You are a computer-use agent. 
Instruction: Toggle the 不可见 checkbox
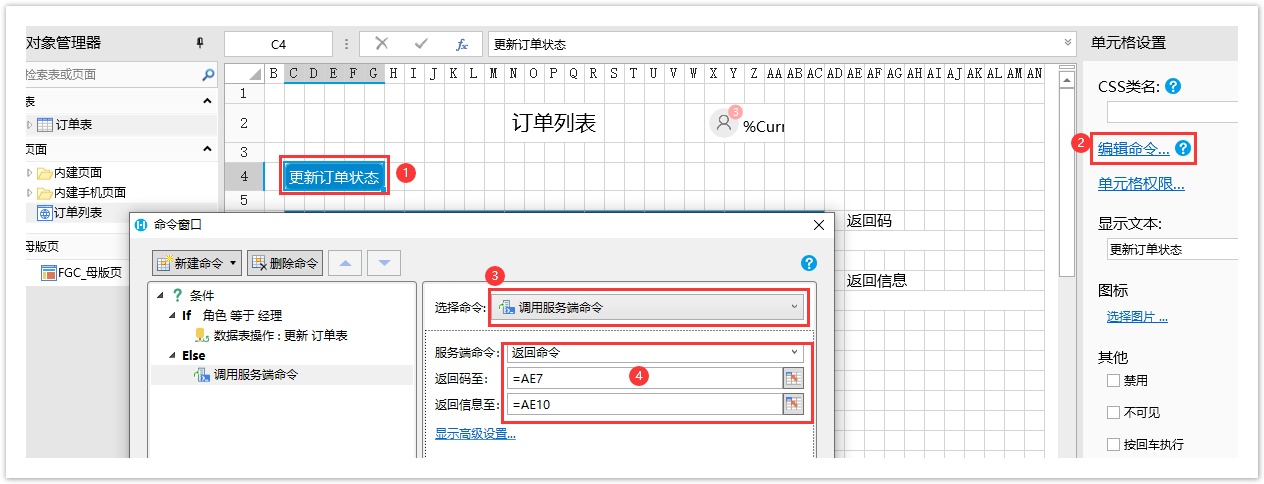coord(1113,413)
